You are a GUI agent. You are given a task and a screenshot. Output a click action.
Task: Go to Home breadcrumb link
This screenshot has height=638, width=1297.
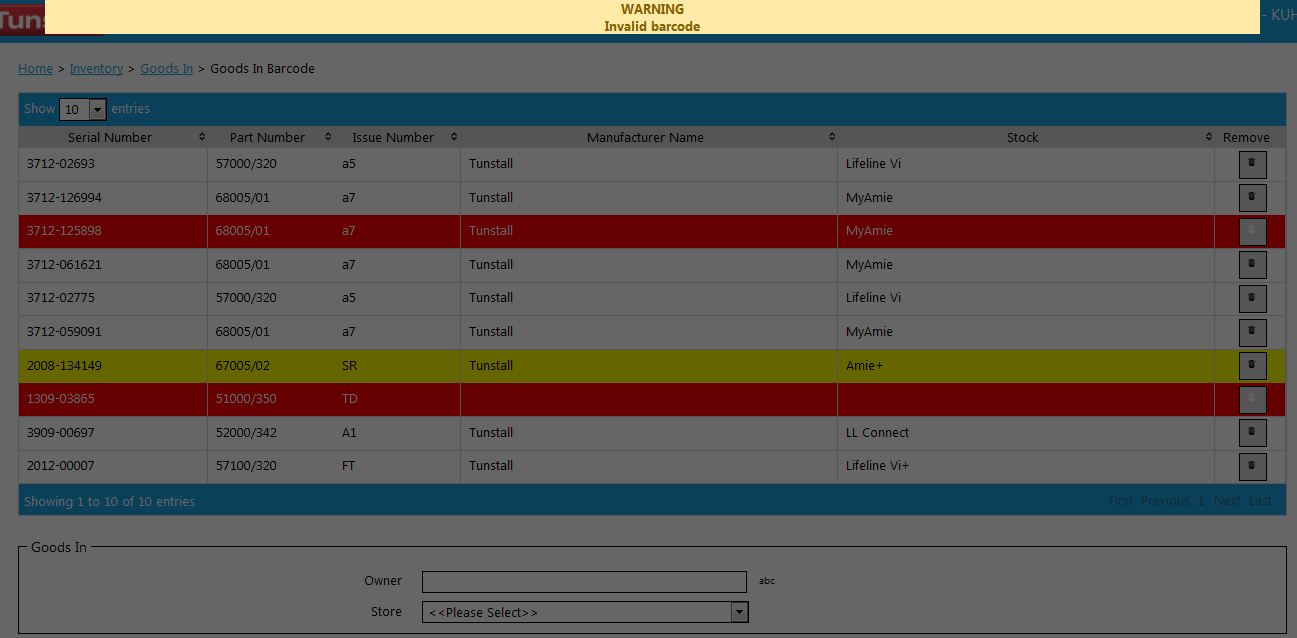(x=35, y=69)
